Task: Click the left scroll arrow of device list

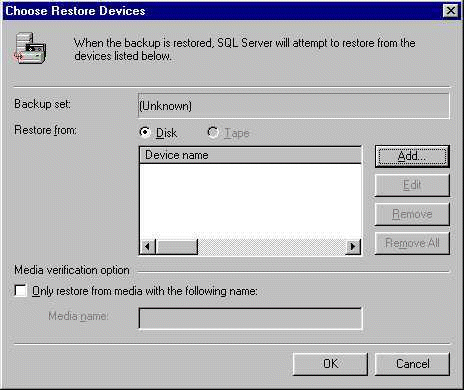Action: pyautogui.click(x=147, y=247)
